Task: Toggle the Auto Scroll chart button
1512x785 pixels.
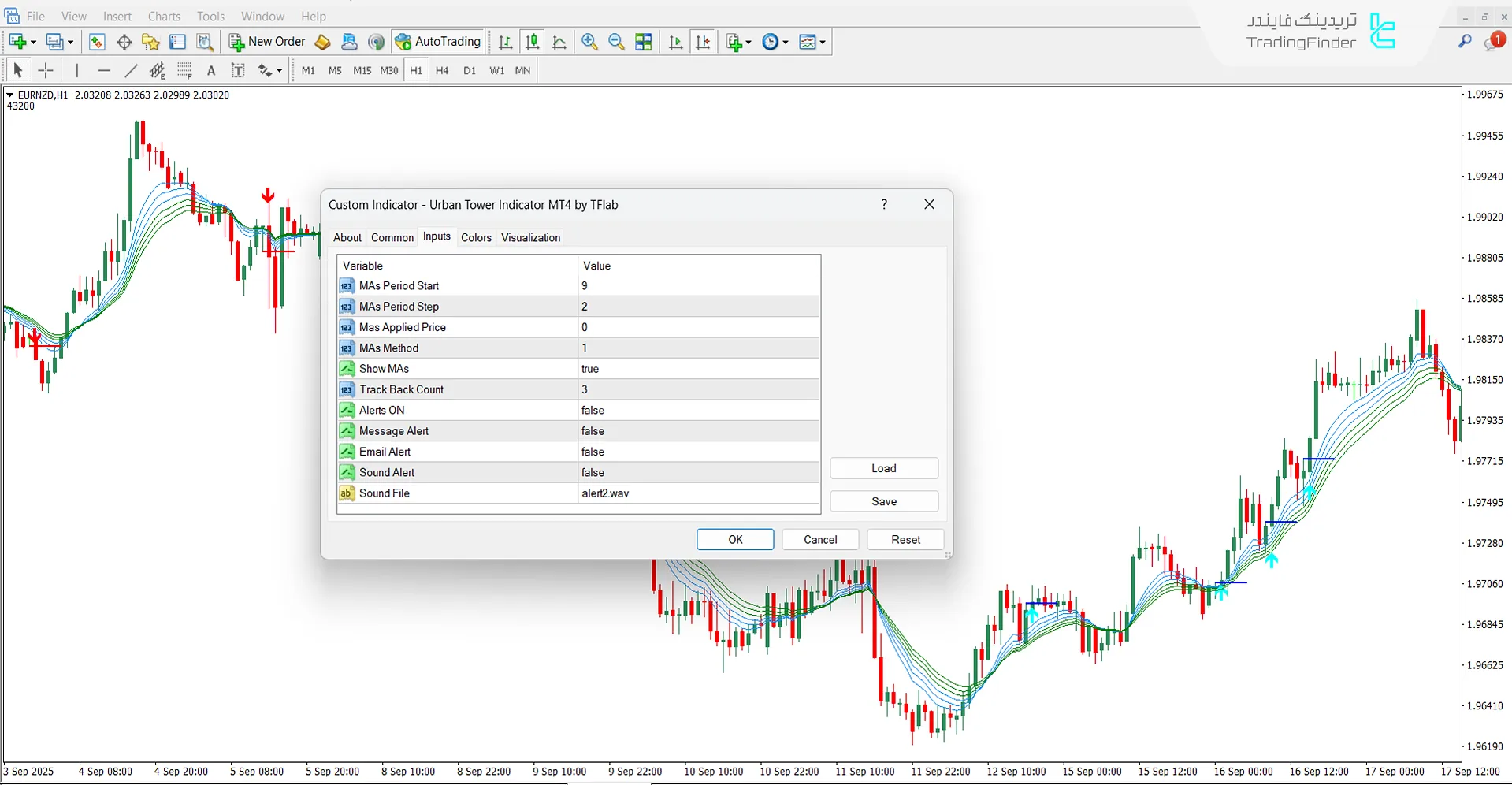Action: pos(675,43)
